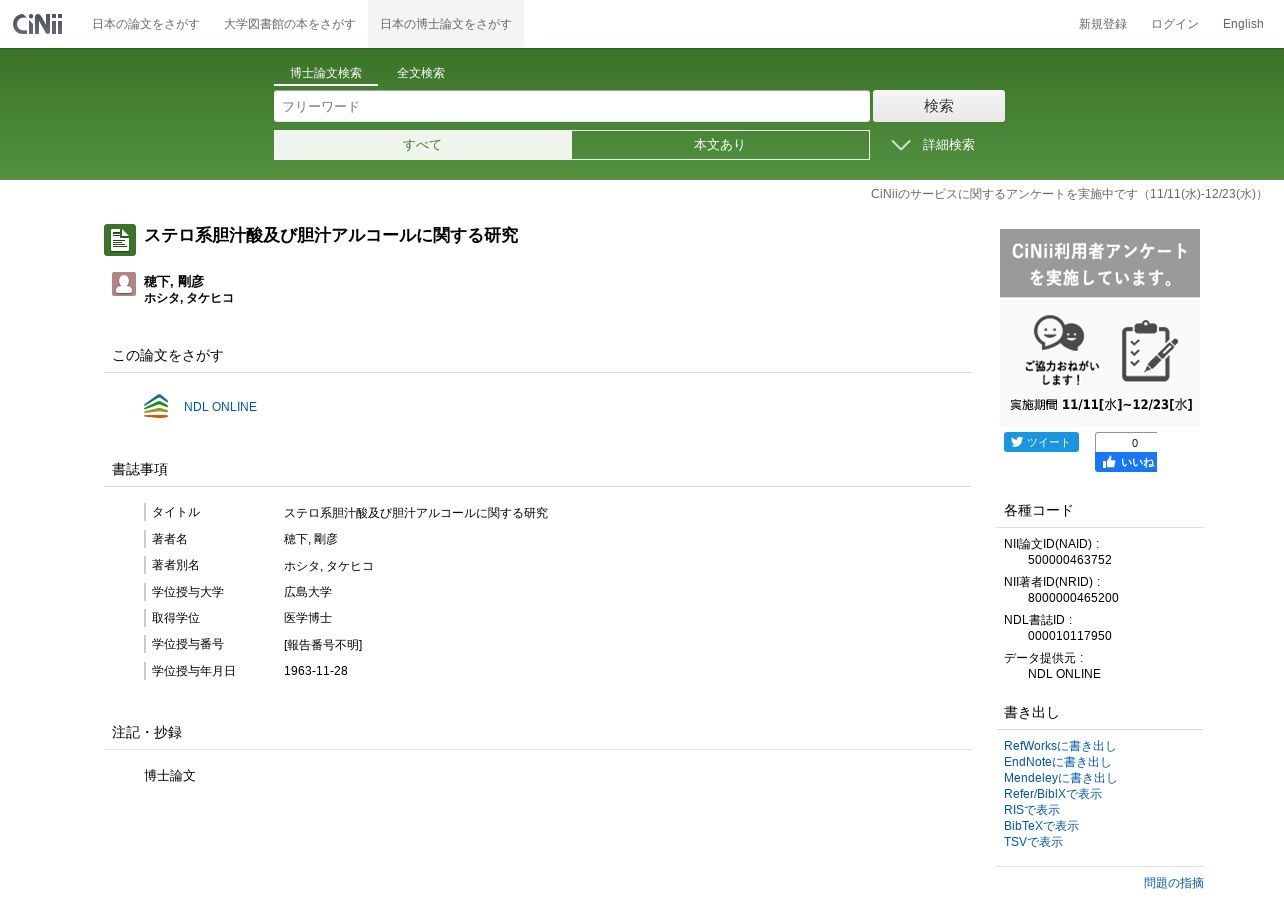Click the thesis title heading
1284x923 pixels.
(x=331, y=236)
